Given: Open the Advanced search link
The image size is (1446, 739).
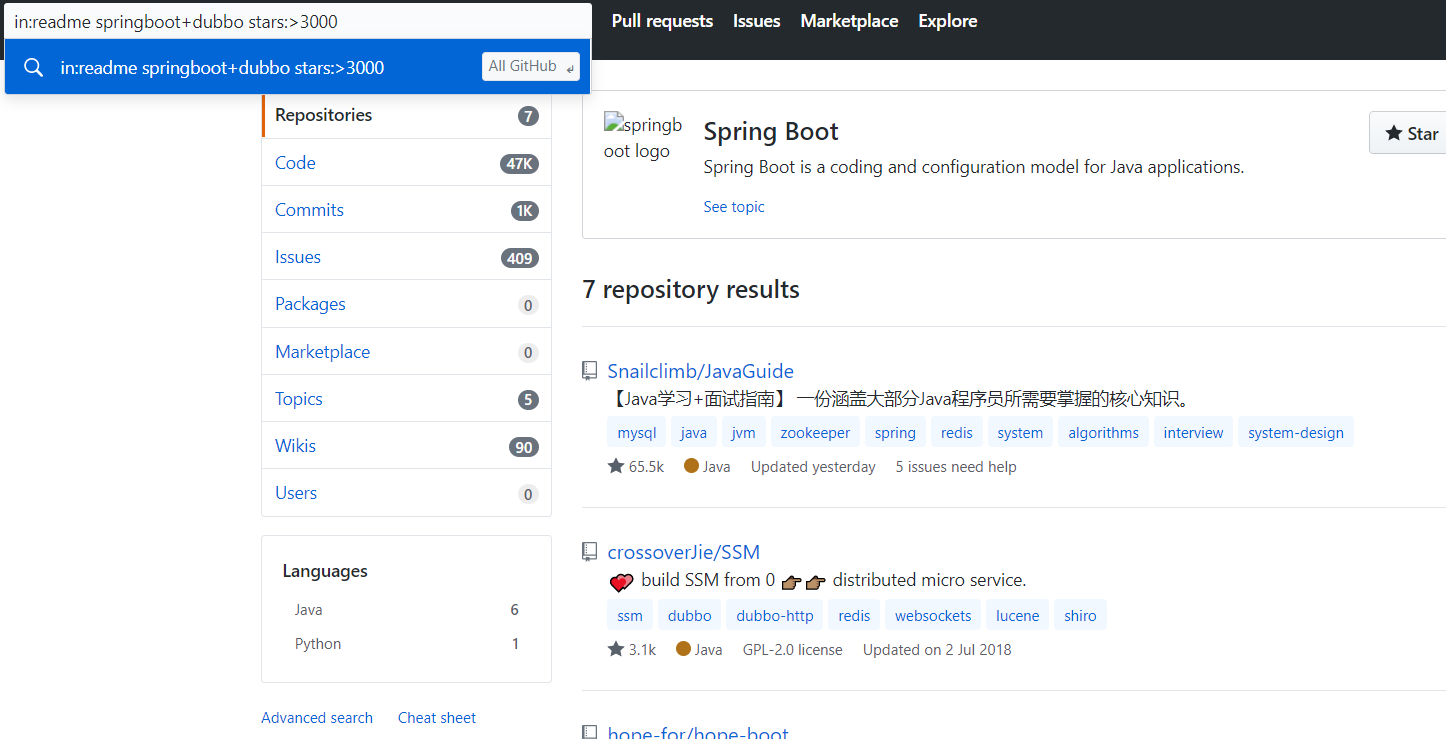Looking at the screenshot, I should pyautogui.click(x=317, y=718).
